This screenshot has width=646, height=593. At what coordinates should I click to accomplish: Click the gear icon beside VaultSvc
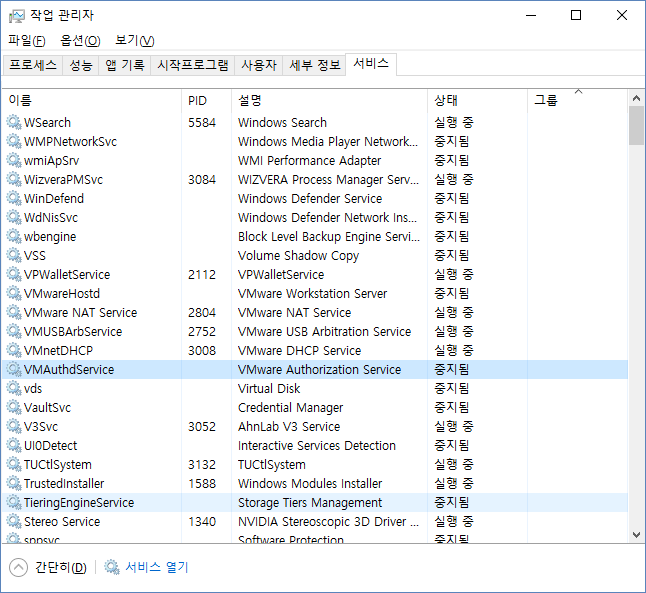(14, 407)
